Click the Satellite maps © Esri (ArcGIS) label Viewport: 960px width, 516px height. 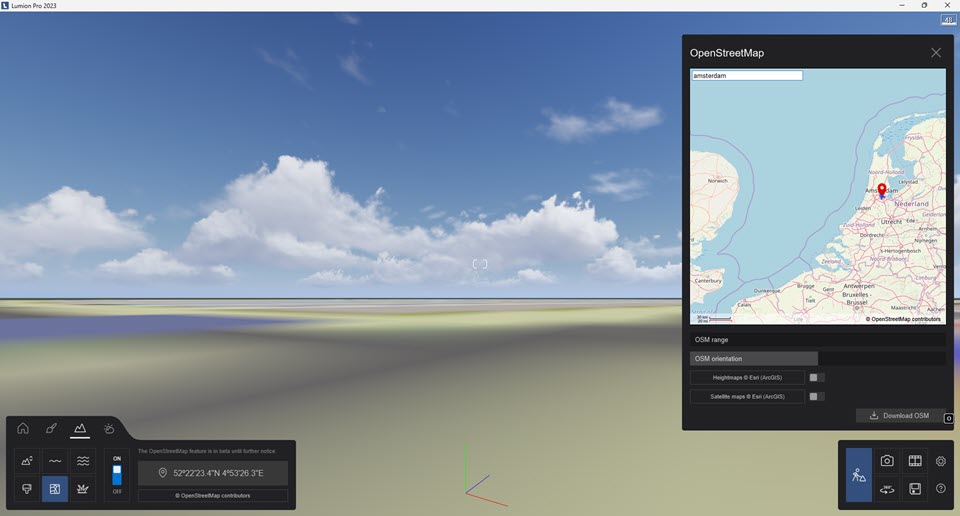coord(747,397)
